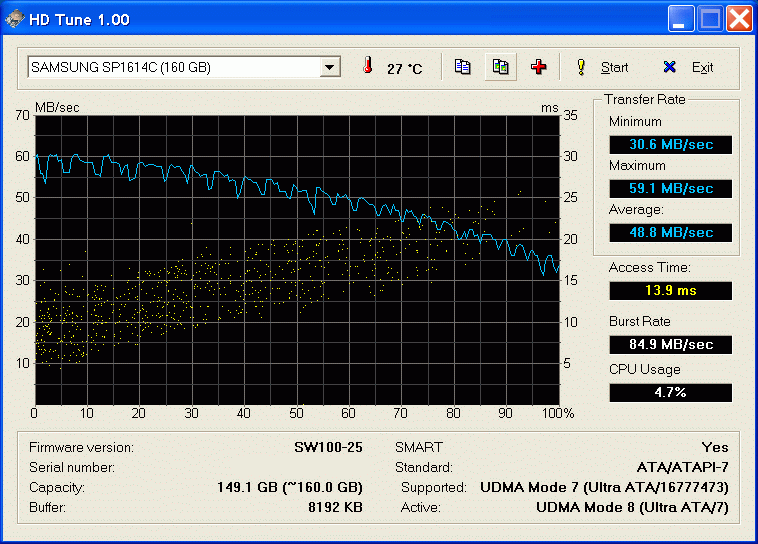Click the Transfer Rate group label
The image size is (758, 544).
pos(645,100)
